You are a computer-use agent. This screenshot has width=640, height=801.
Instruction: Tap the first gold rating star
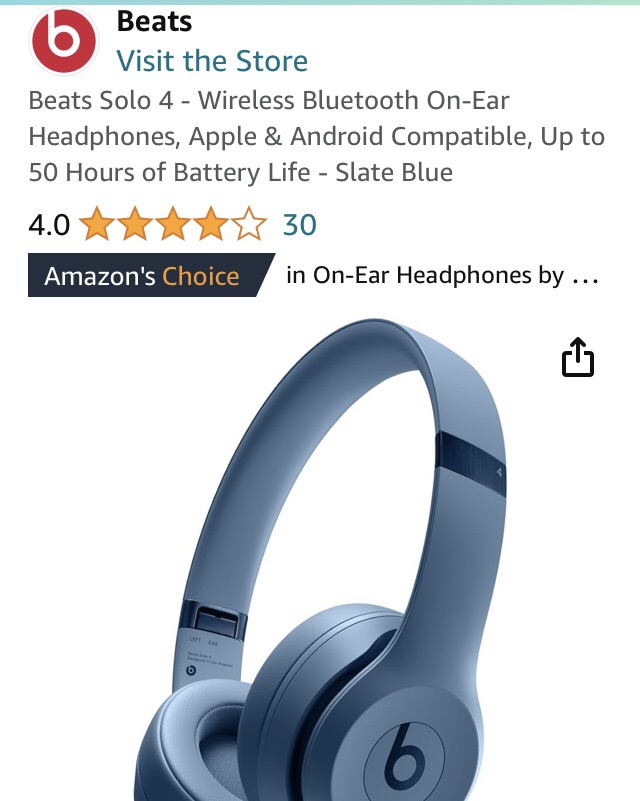97,224
